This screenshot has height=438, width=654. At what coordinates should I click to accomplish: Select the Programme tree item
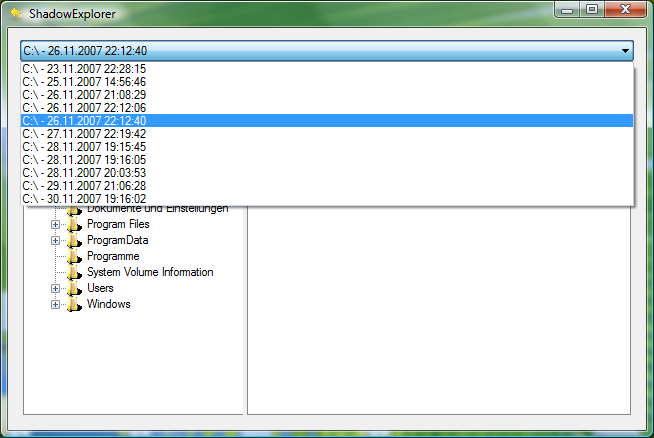tap(113, 256)
